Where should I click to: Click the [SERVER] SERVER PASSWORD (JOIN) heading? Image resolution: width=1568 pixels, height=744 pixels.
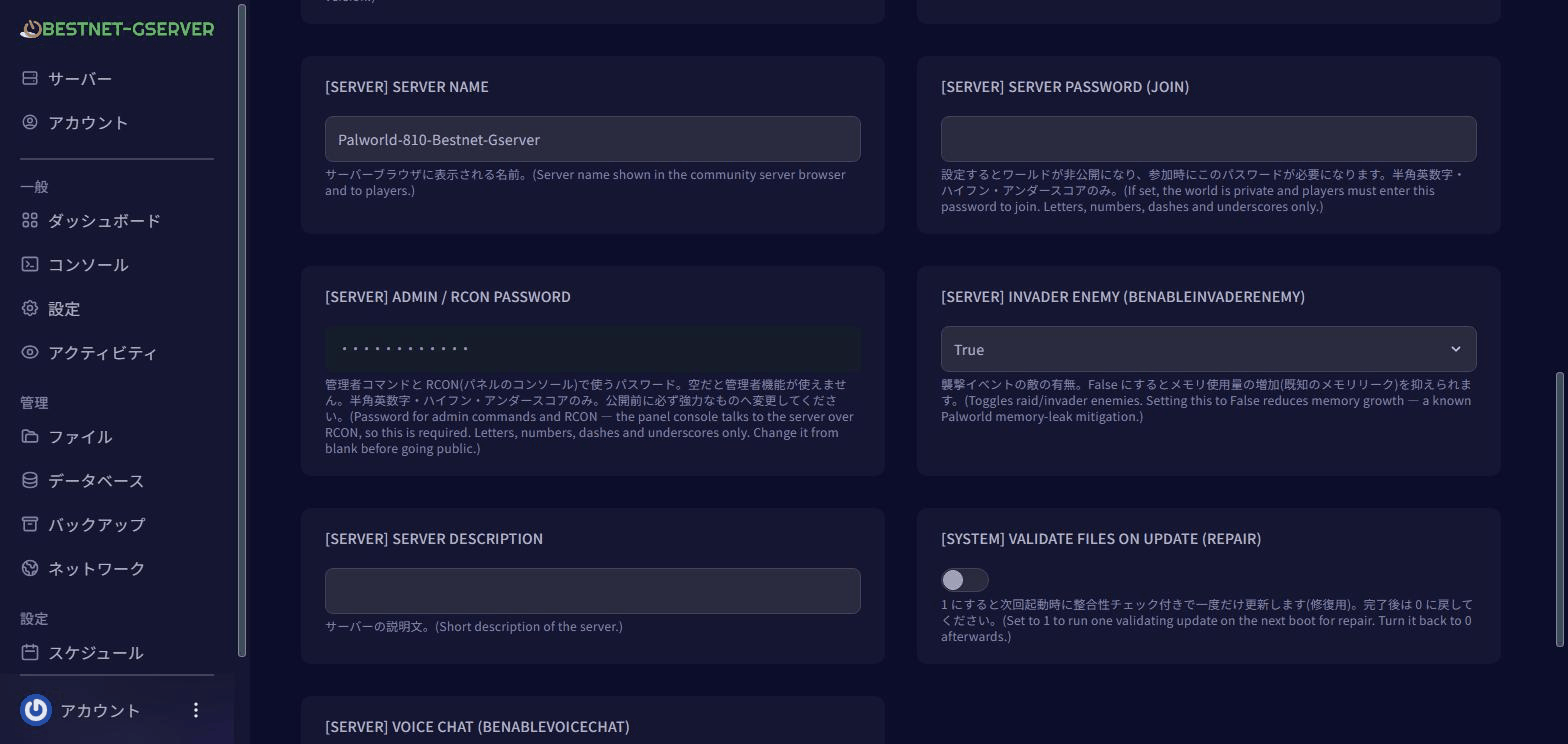pos(1065,87)
